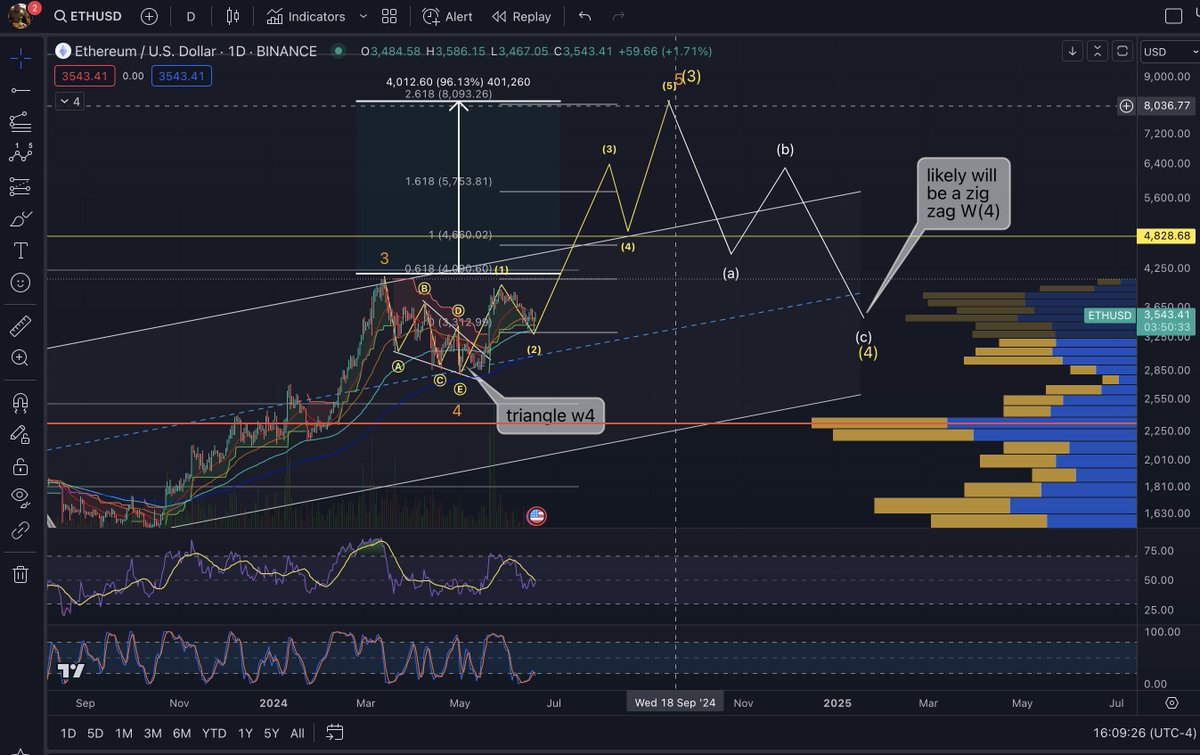Open ETHUSD symbol search
Viewport: 1200px width, 755px height.
tap(89, 16)
